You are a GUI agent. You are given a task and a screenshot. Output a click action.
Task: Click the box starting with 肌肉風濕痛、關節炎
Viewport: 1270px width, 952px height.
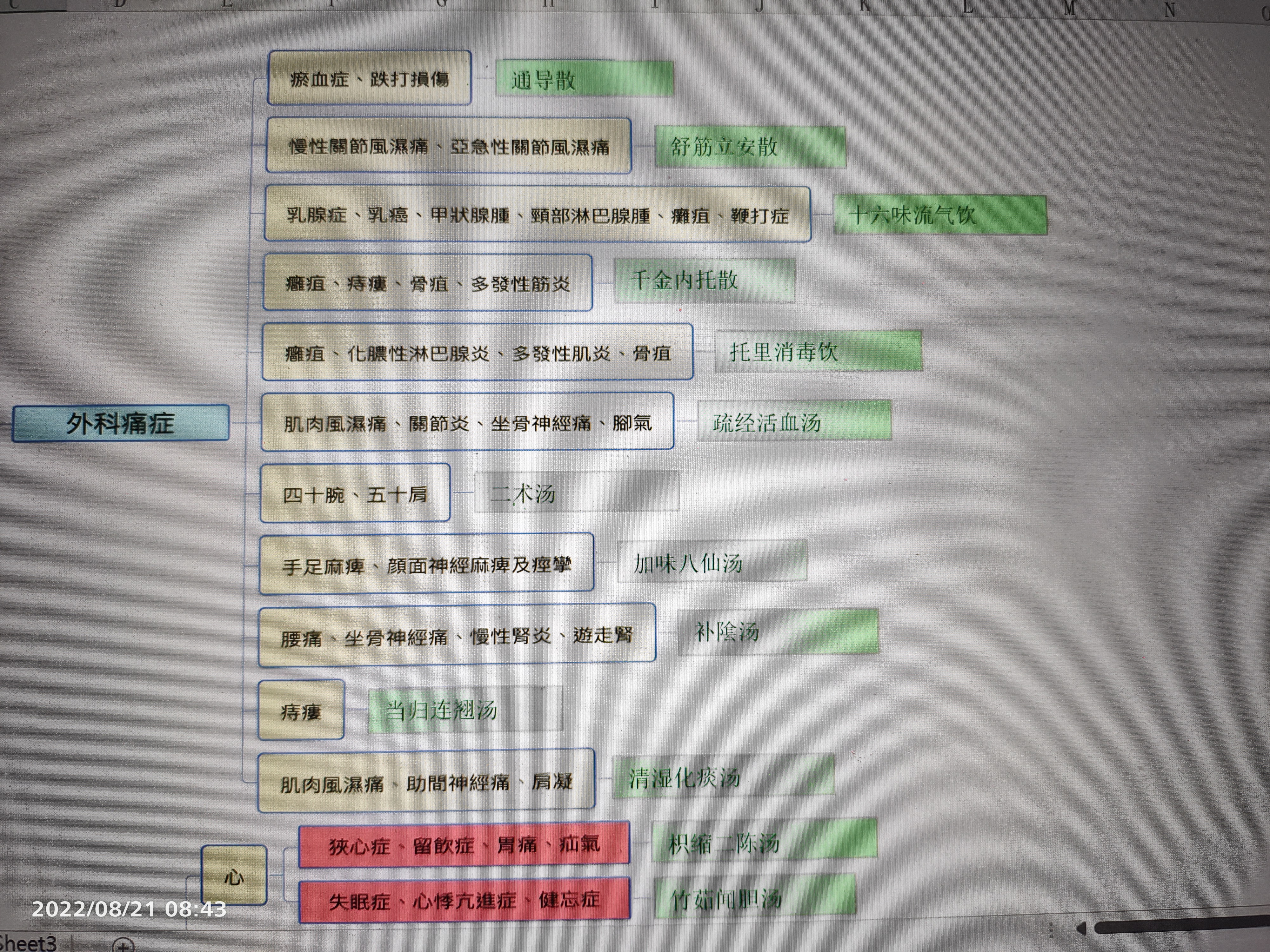(467, 422)
